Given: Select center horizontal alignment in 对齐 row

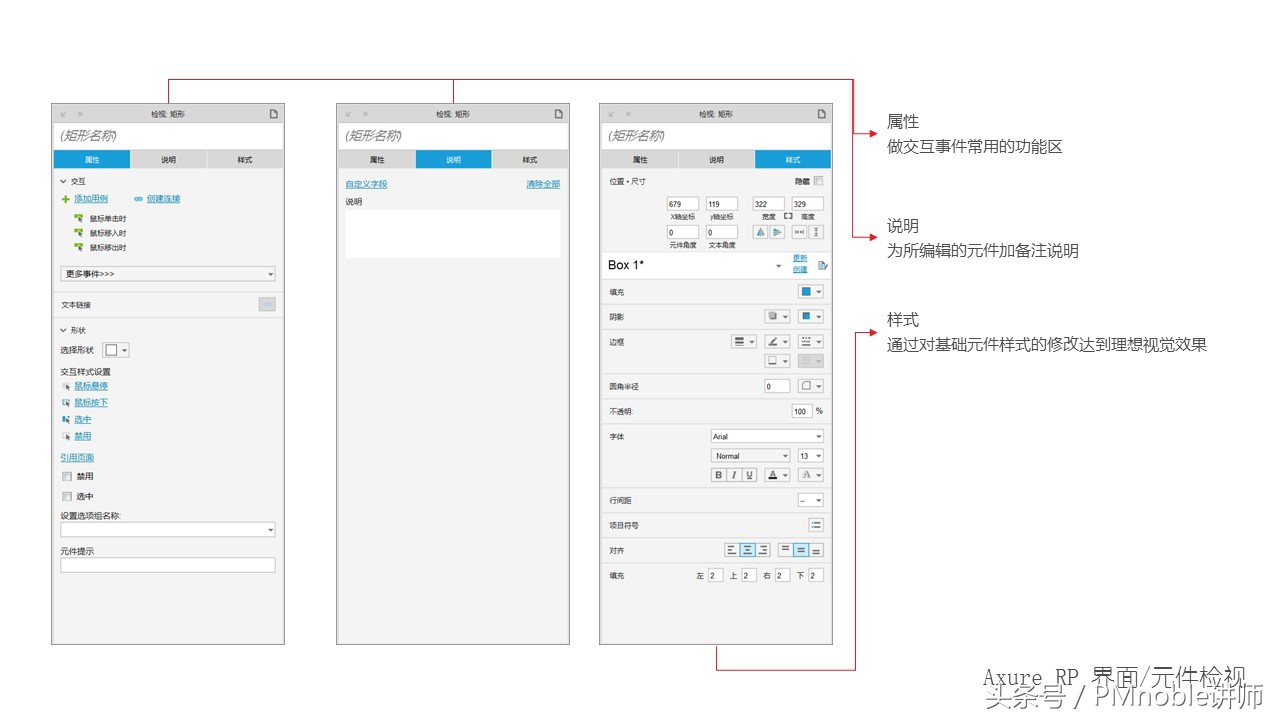Looking at the screenshot, I should [748, 550].
